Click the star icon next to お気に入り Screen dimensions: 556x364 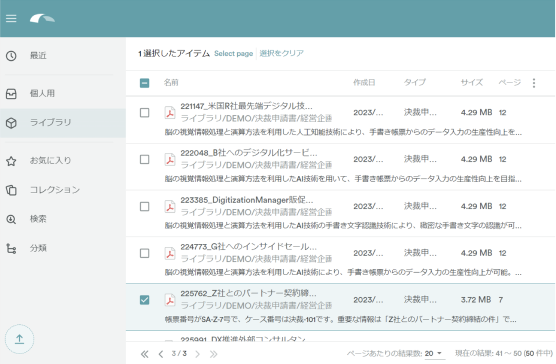coord(11,161)
